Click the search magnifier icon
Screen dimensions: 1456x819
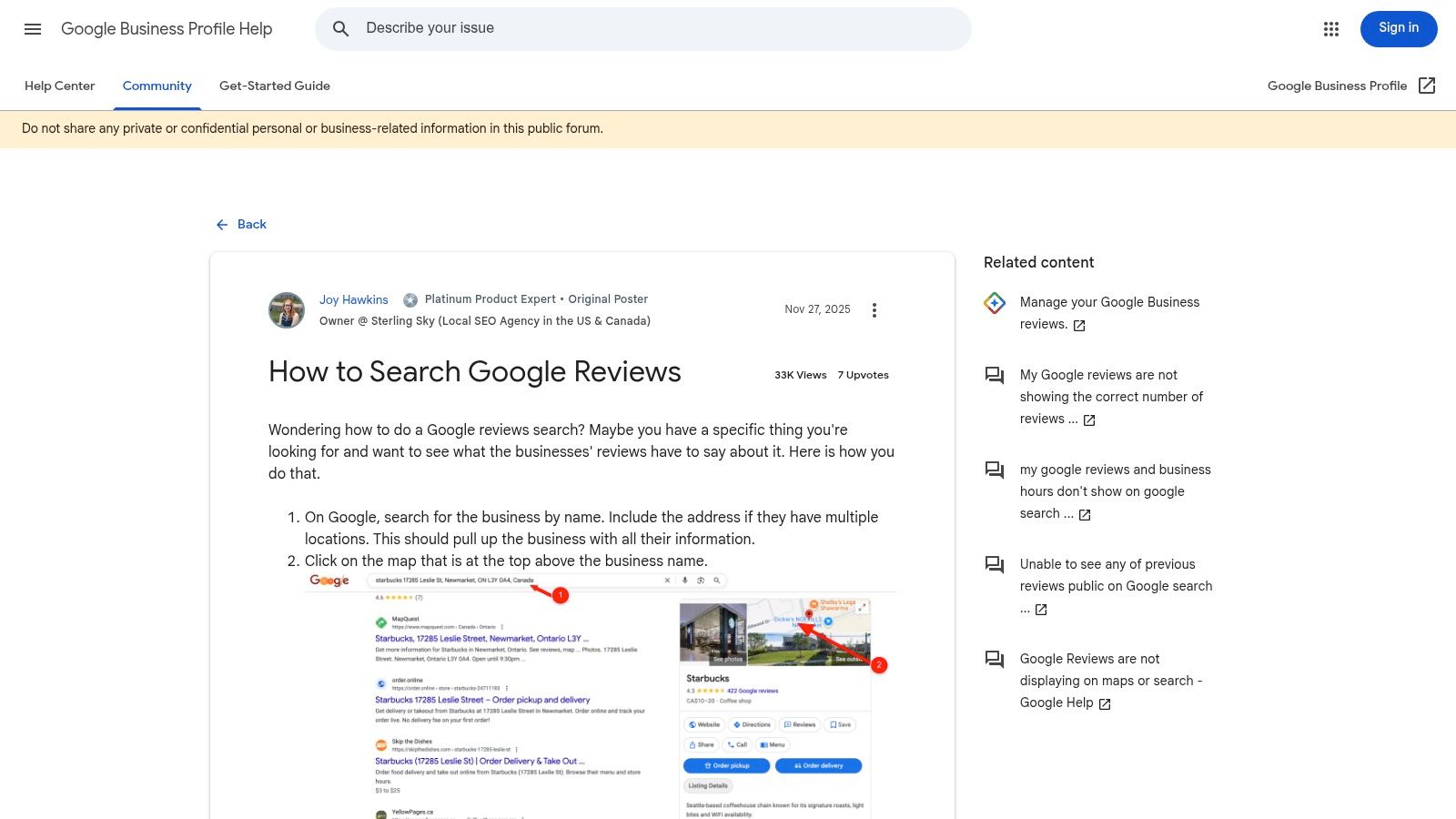pyautogui.click(x=340, y=29)
